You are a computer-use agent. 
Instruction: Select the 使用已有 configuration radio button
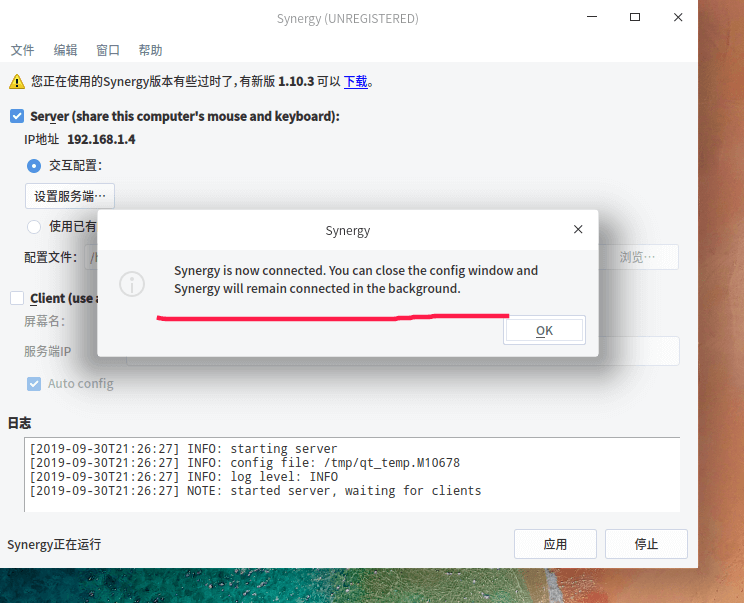point(34,227)
